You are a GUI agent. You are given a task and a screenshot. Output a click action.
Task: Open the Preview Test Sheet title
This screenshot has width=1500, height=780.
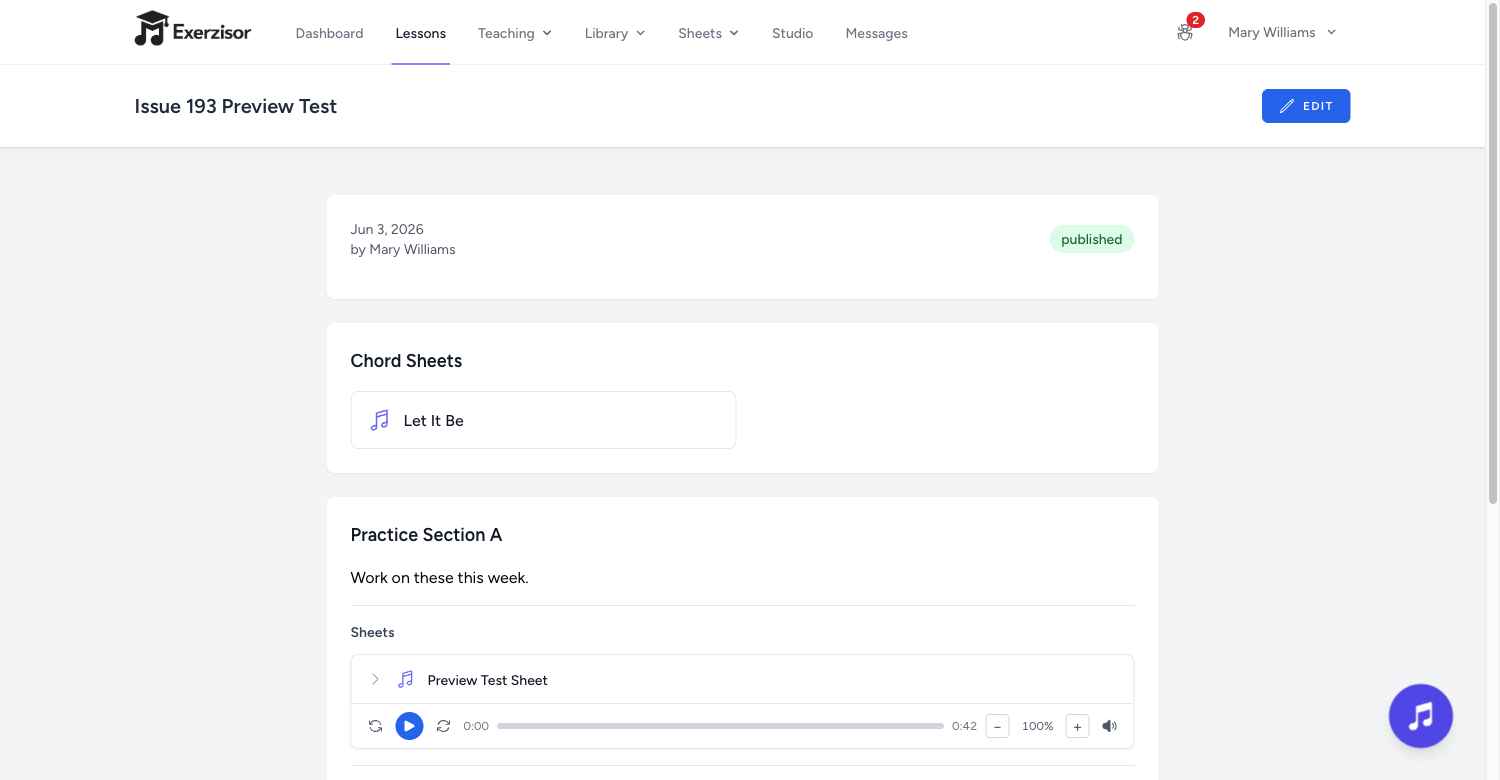point(487,680)
